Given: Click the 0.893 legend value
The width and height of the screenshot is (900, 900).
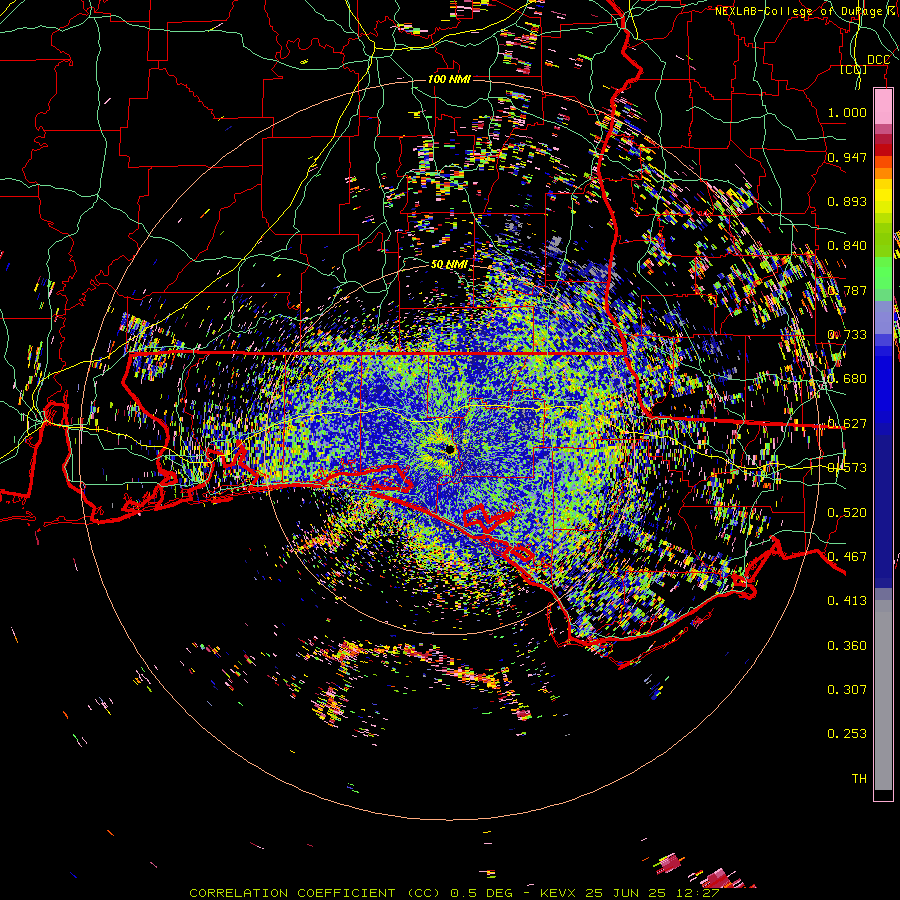Looking at the screenshot, I should (847, 201).
